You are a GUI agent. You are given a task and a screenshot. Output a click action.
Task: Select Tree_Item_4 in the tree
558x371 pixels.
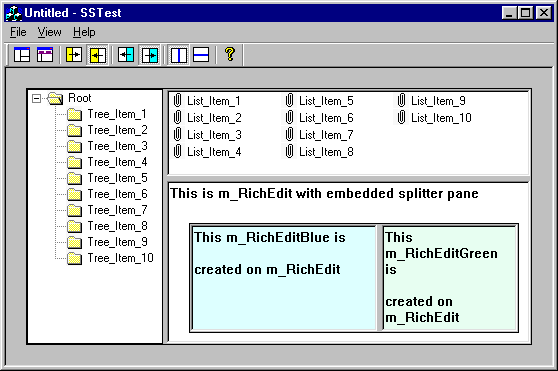point(117,162)
